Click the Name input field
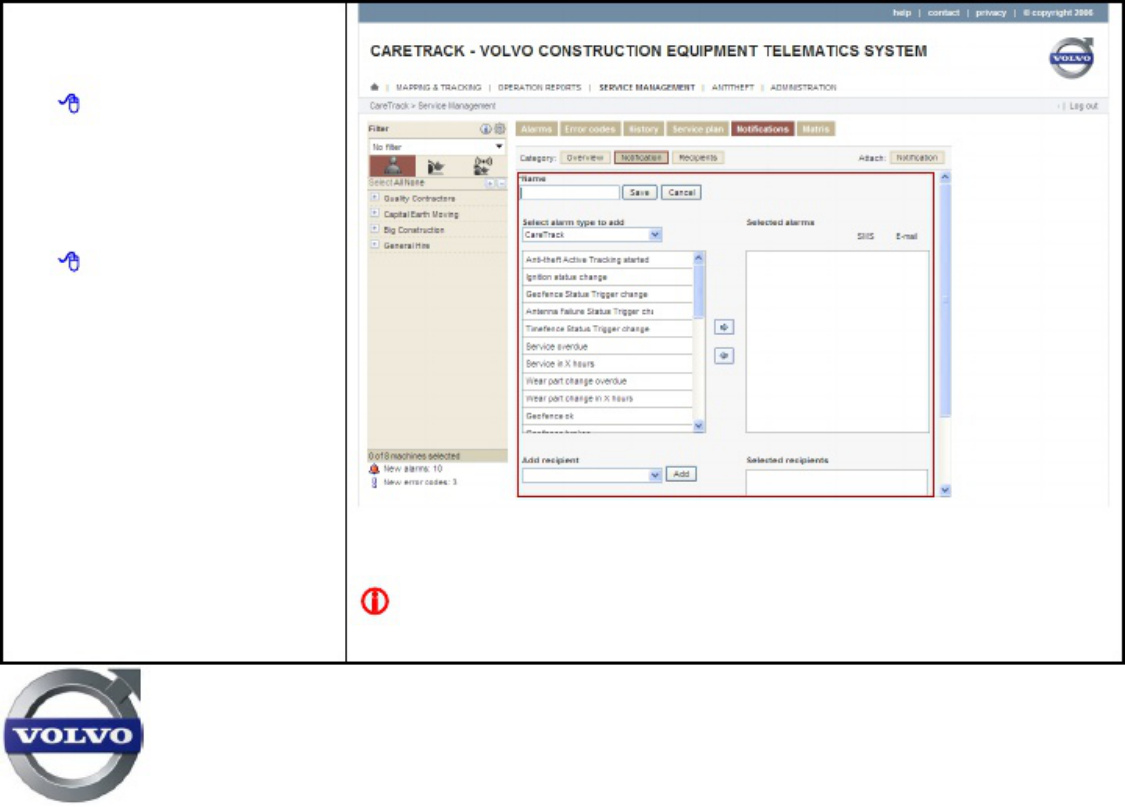 pyautogui.click(x=570, y=192)
